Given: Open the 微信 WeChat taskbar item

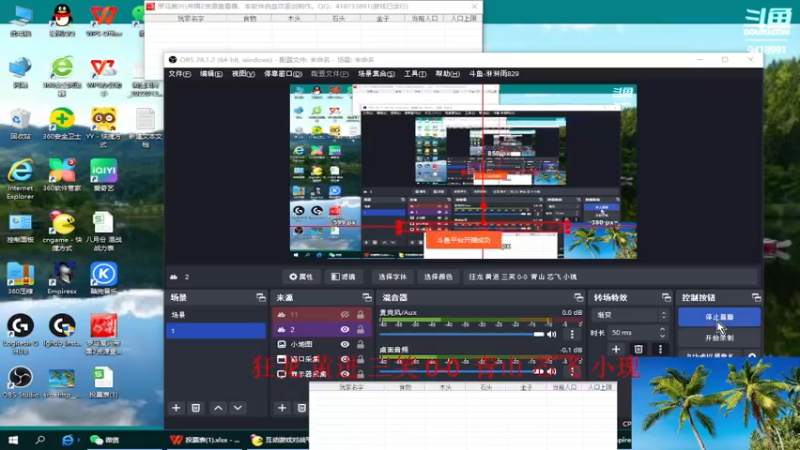Looking at the screenshot, I should [x=105, y=440].
